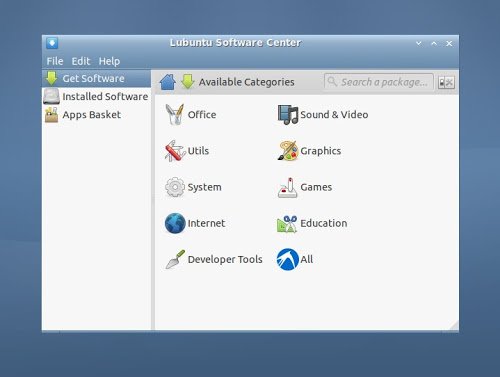Open the Utils category label

coord(198,151)
